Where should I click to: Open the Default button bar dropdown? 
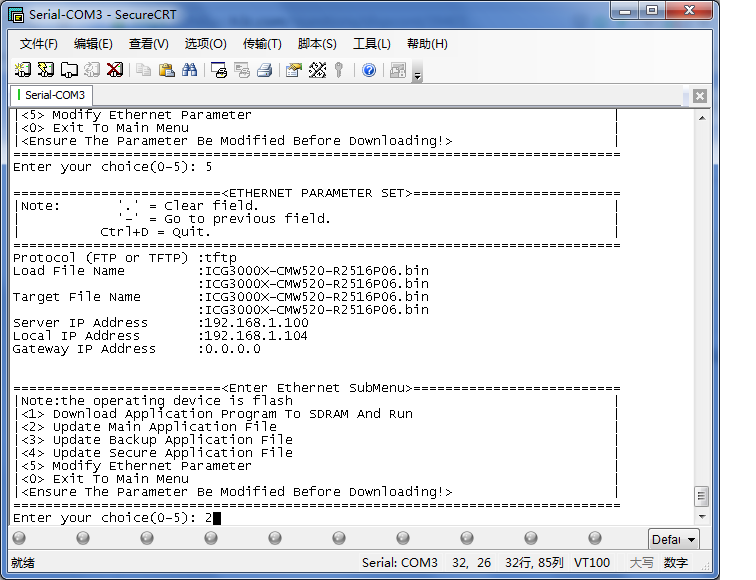[673, 540]
